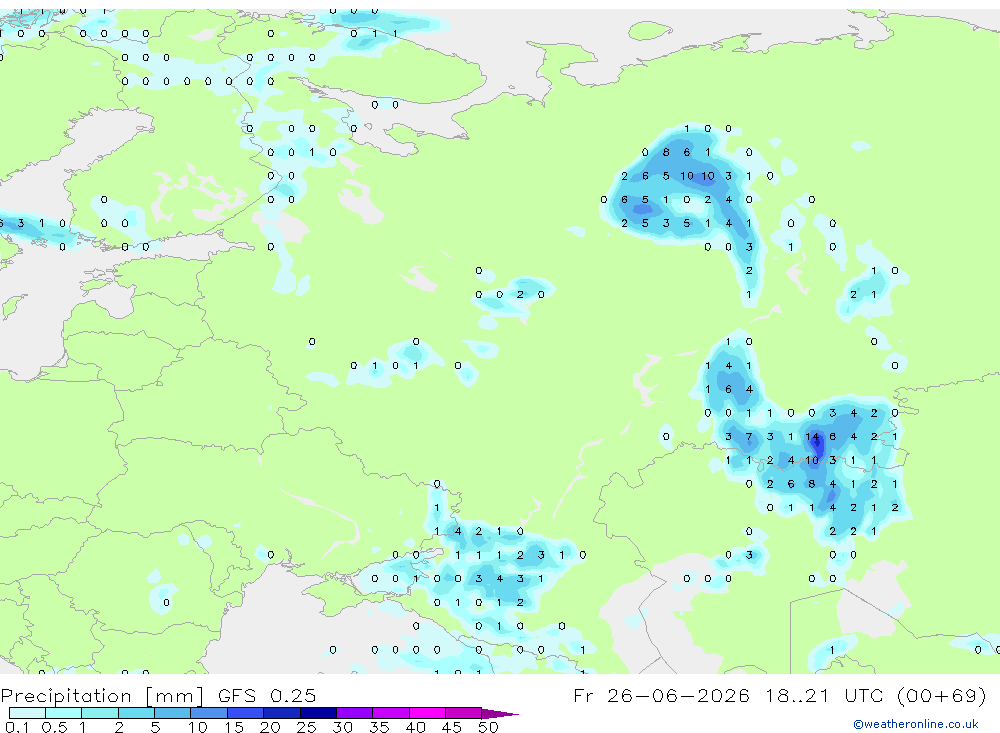Pick the 10–15 mm blue legend box

pyautogui.click(x=209, y=713)
